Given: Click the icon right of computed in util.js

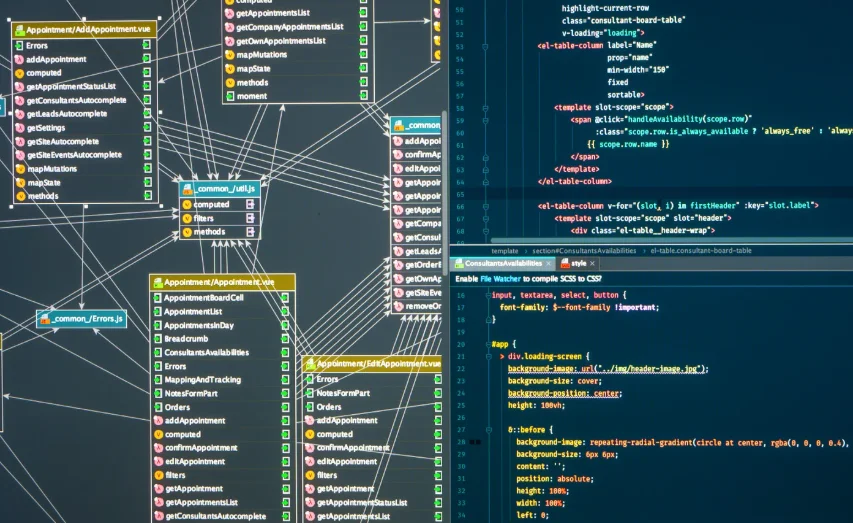Looking at the screenshot, I should 250,204.
